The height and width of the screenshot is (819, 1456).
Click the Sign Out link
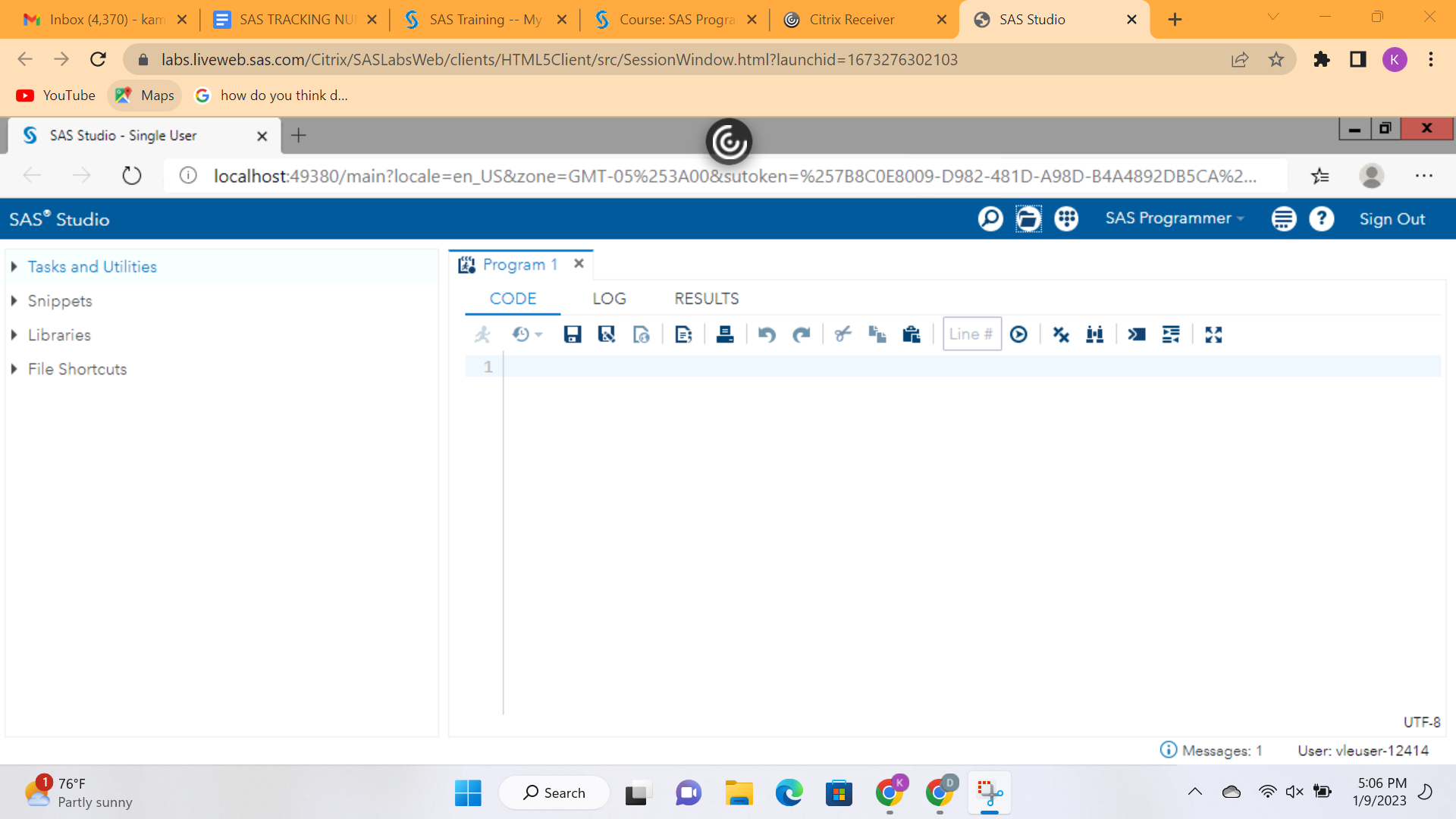pyautogui.click(x=1392, y=219)
